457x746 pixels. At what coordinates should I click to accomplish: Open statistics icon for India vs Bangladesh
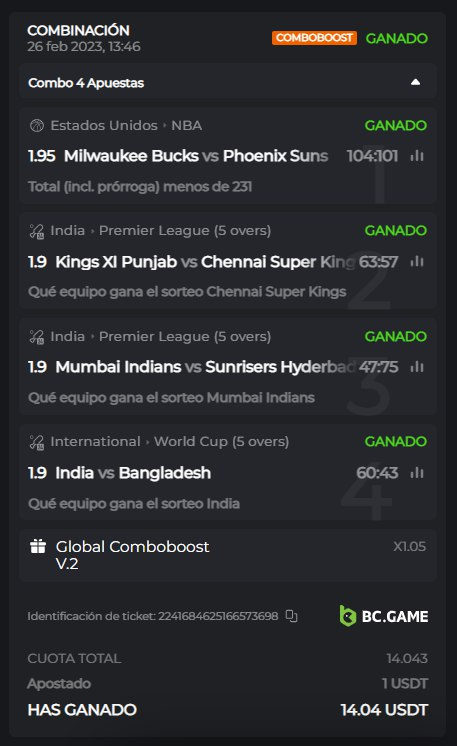pos(417,472)
